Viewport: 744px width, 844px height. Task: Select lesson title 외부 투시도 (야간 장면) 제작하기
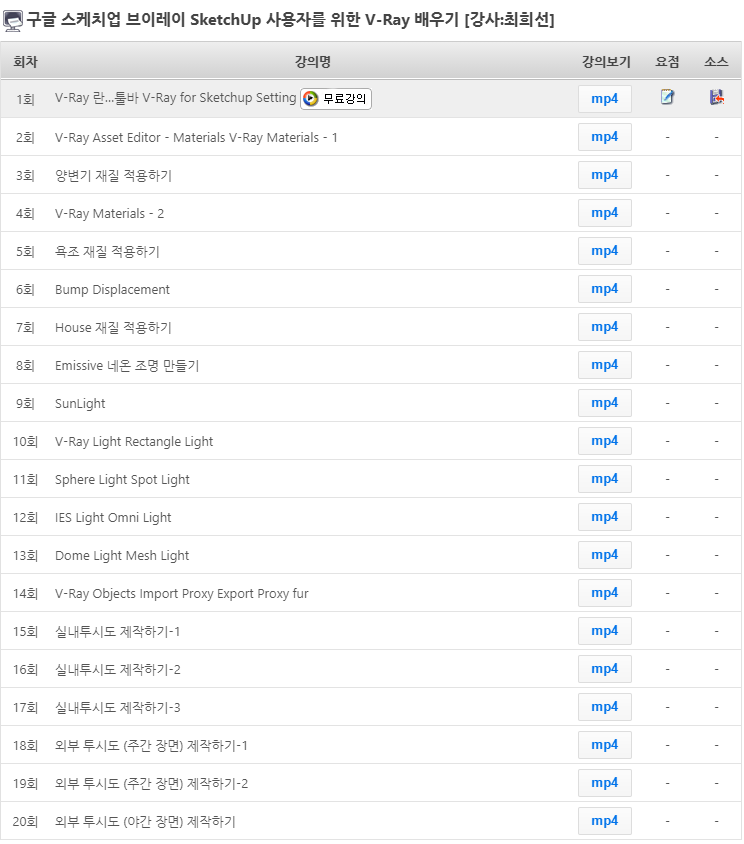coord(145,821)
